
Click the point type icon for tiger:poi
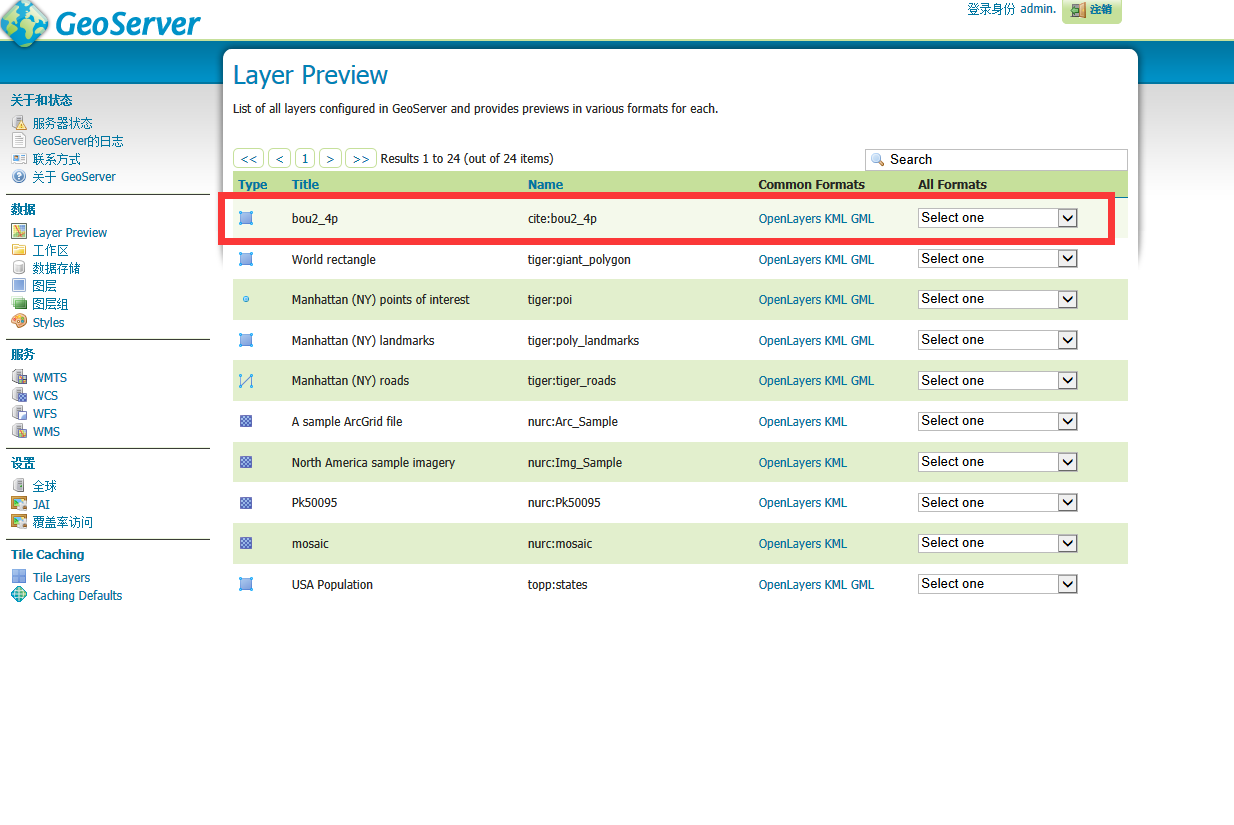pos(246,299)
